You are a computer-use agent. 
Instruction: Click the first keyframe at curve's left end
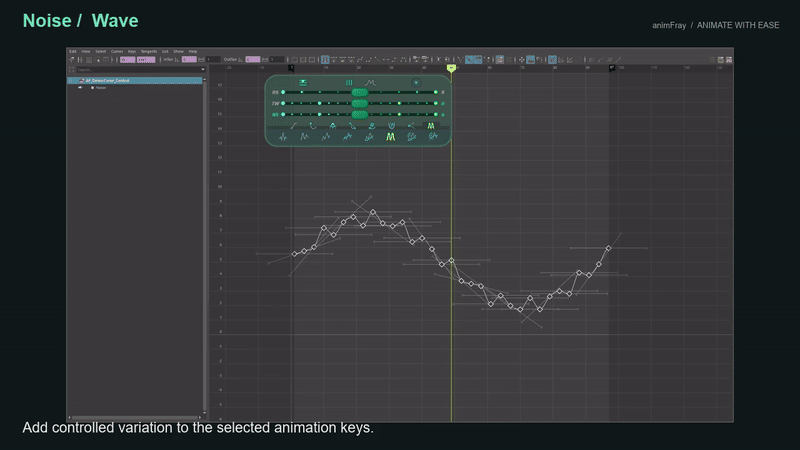(294, 254)
